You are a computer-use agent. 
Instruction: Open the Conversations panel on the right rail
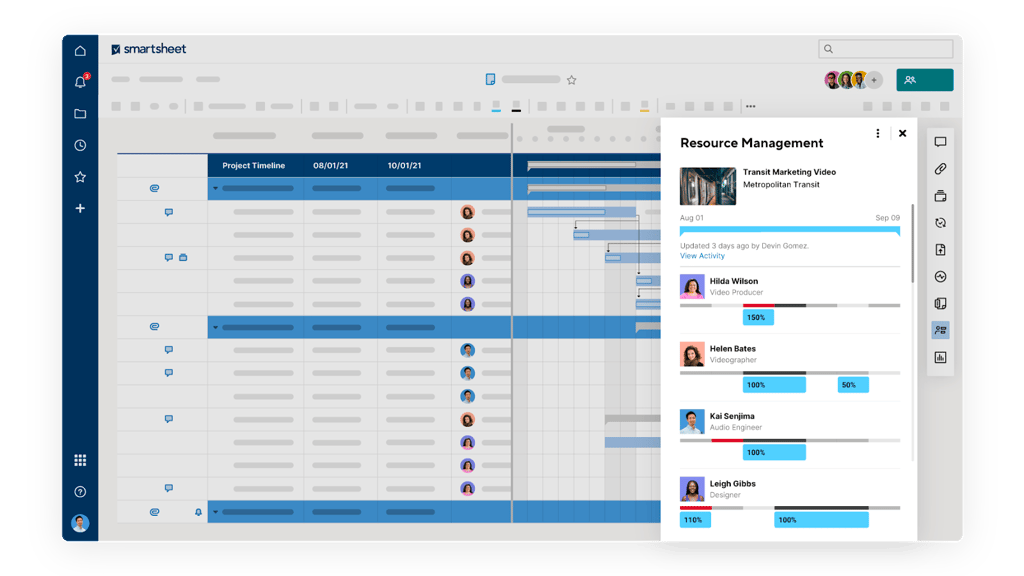click(x=940, y=143)
